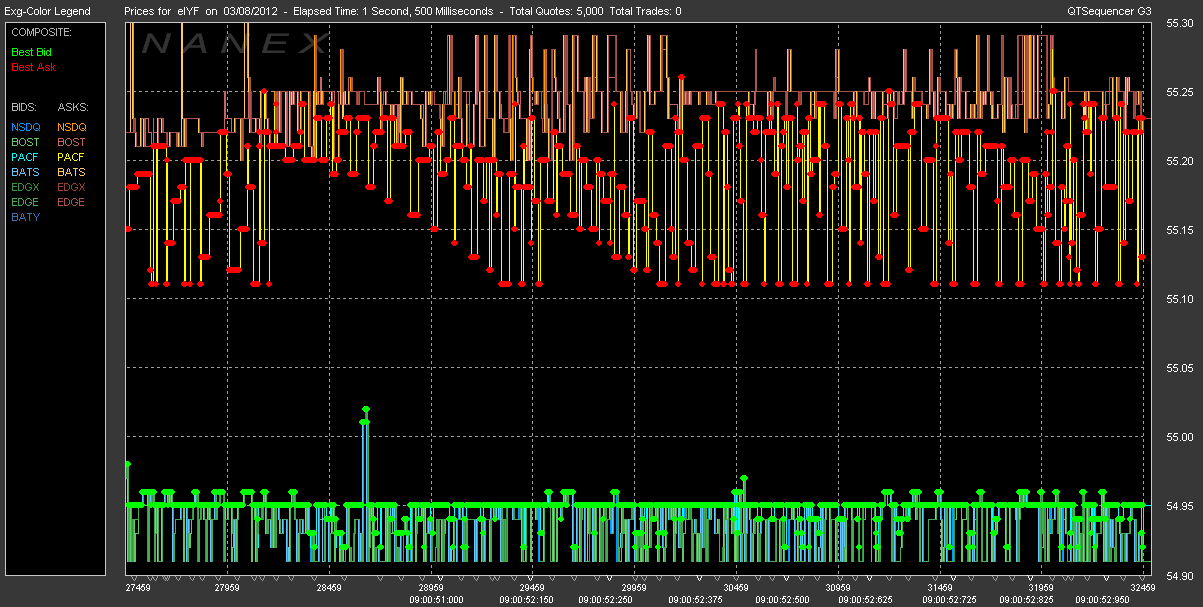Click the 55.05 price axis label
Viewport: 1203px width, 607px height.
tap(1181, 368)
